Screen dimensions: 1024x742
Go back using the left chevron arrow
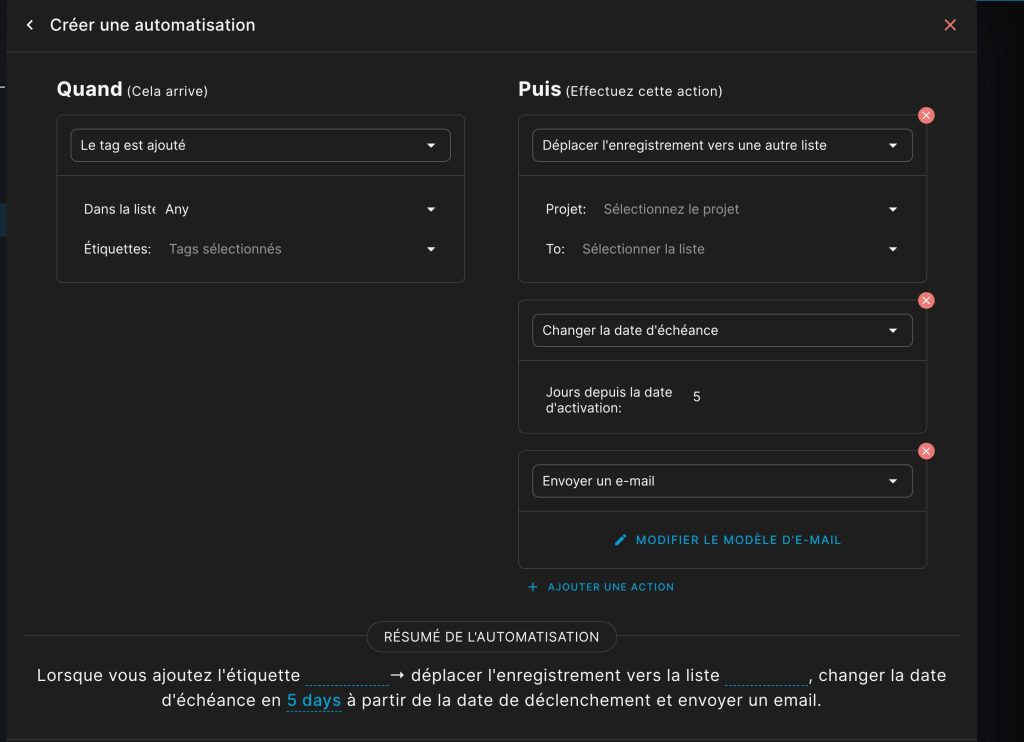tap(30, 25)
